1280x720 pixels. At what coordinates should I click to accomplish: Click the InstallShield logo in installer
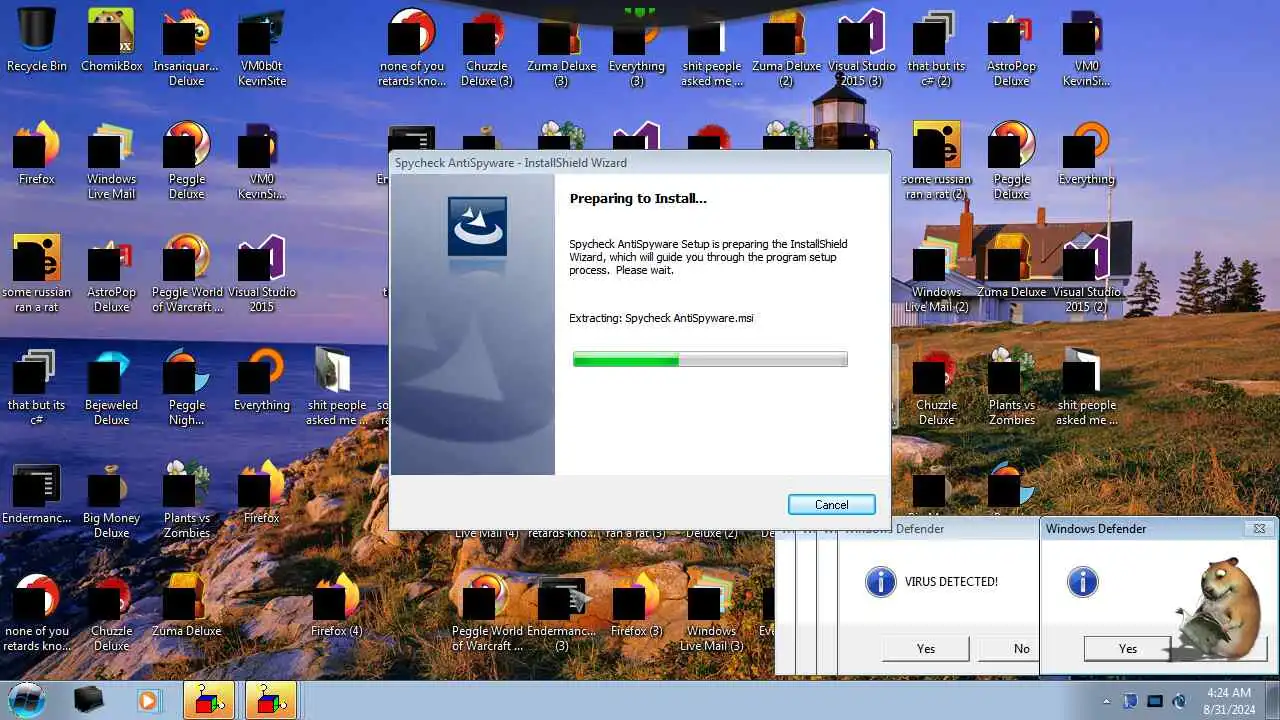[x=477, y=226]
